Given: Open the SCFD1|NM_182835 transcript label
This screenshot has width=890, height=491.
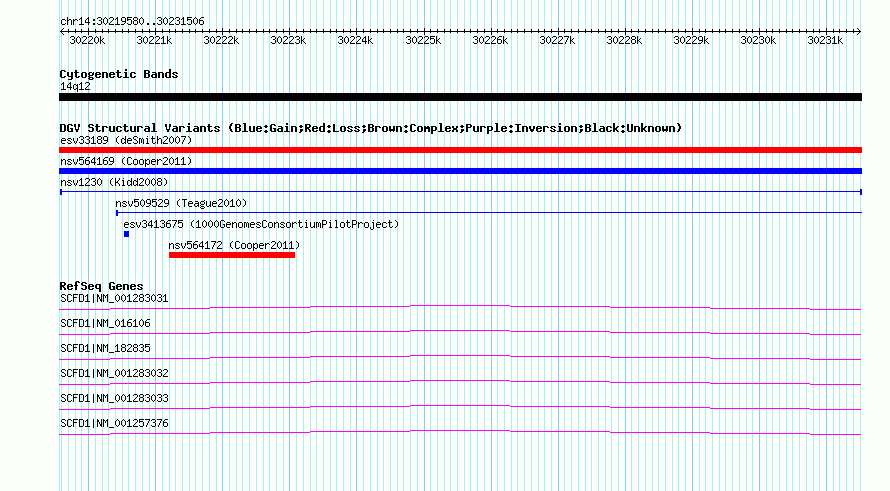Looking at the screenshot, I should click(x=105, y=349).
